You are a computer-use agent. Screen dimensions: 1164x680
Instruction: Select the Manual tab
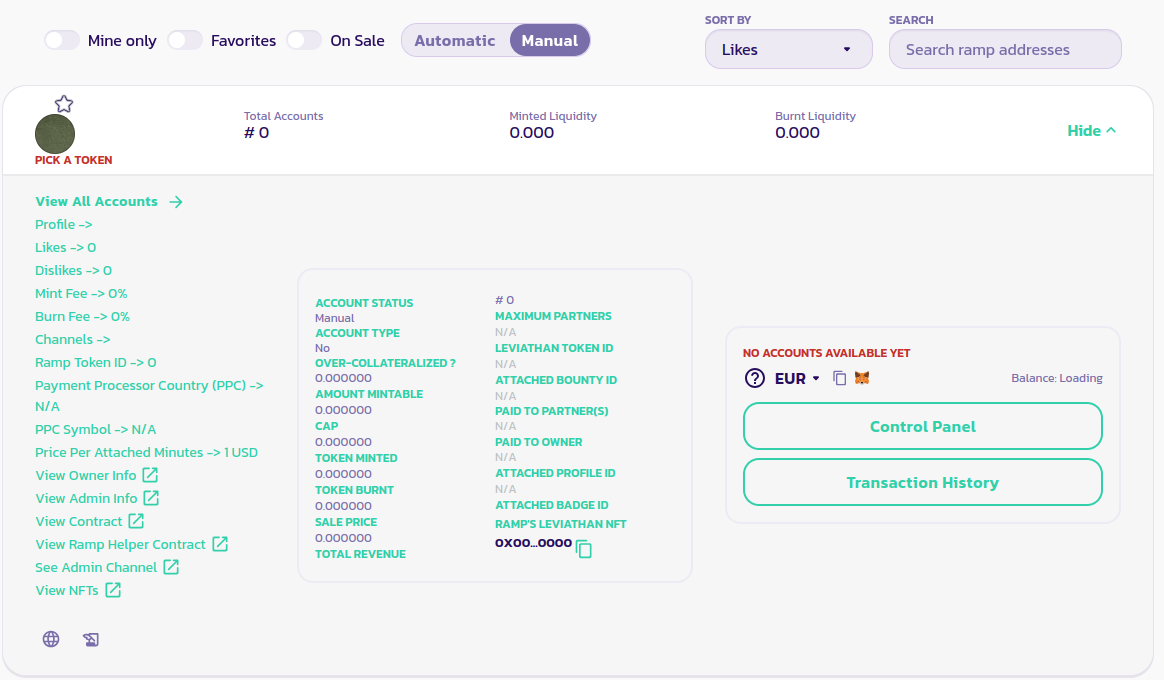[549, 41]
